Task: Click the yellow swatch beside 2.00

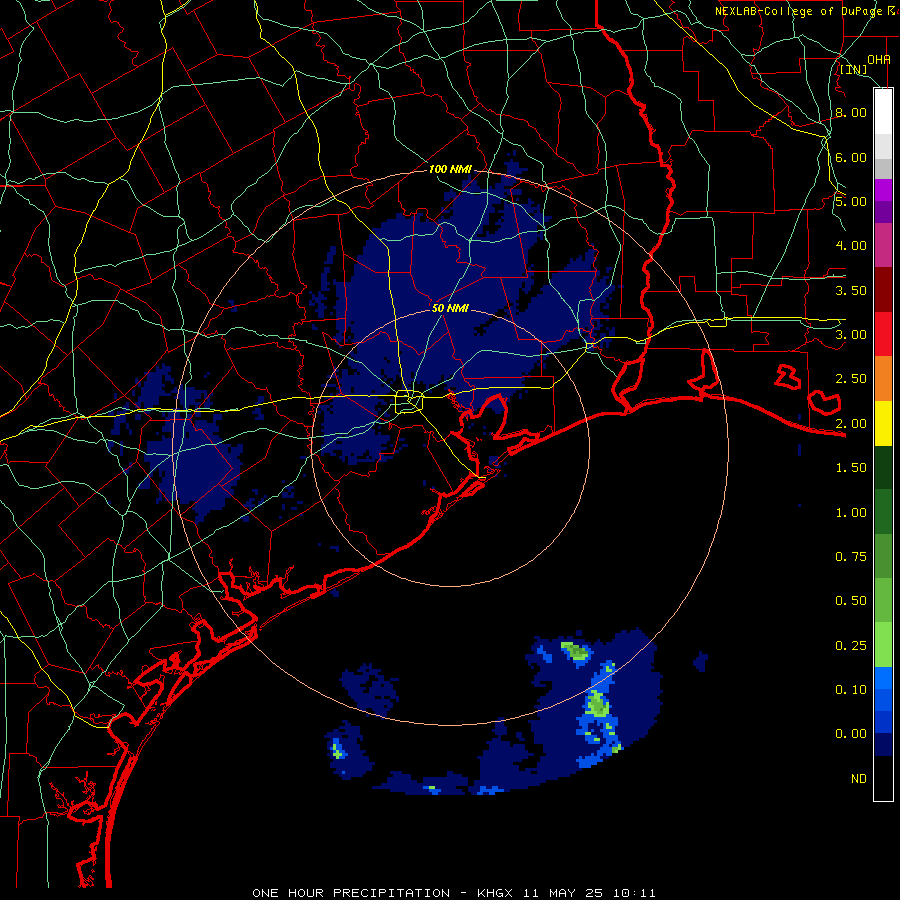Action: click(883, 423)
